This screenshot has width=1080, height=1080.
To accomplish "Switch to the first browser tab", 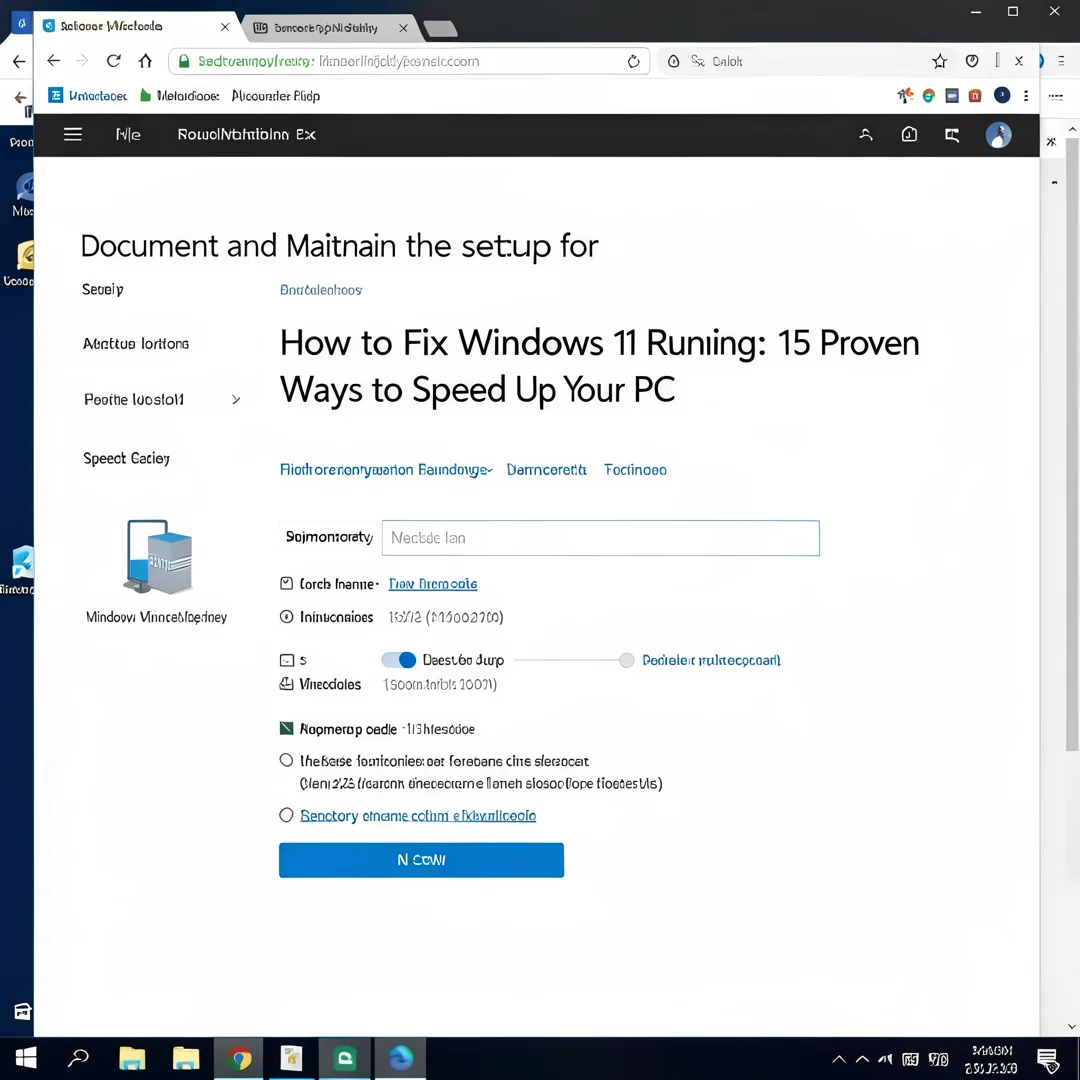I will click(x=136, y=27).
